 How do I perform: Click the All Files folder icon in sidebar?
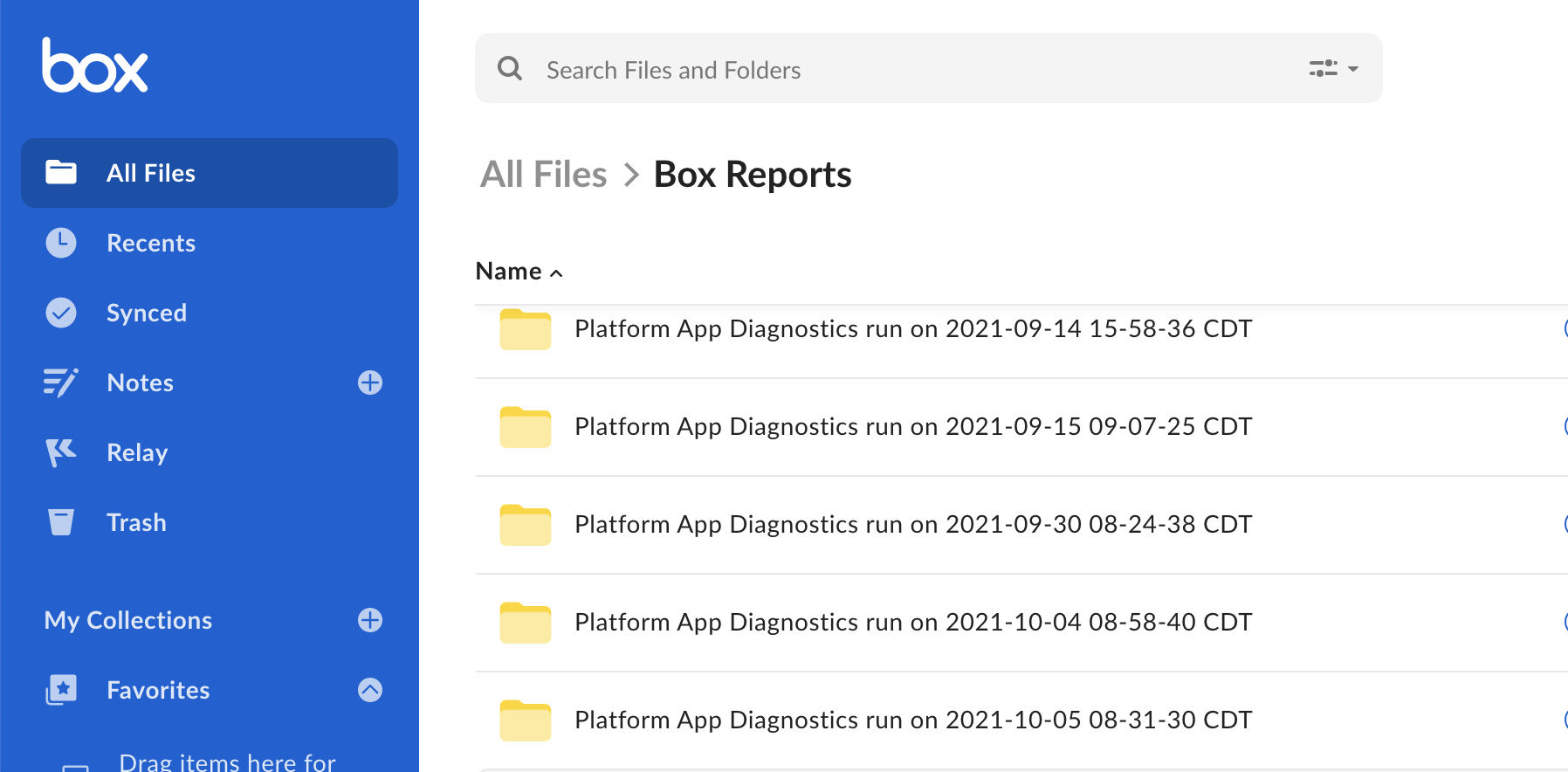[61, 172]
